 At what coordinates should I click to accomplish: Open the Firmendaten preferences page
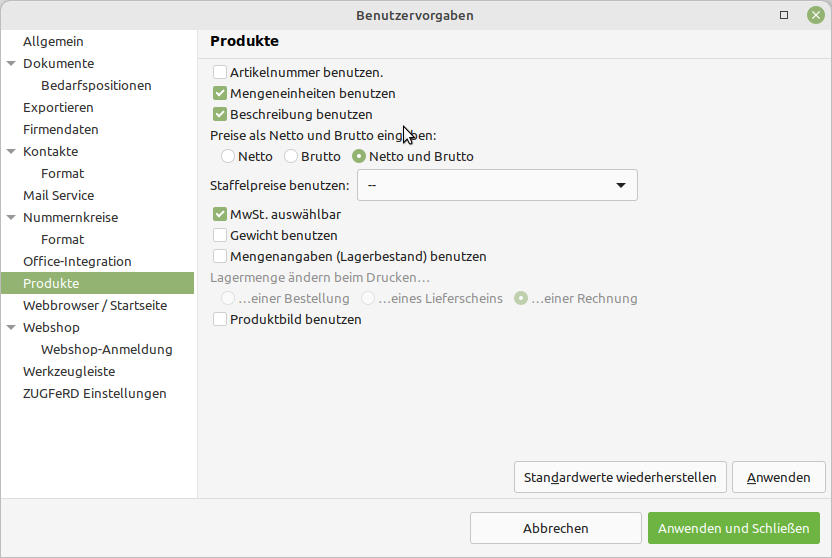pyautogui.click(x=60, y=129)
